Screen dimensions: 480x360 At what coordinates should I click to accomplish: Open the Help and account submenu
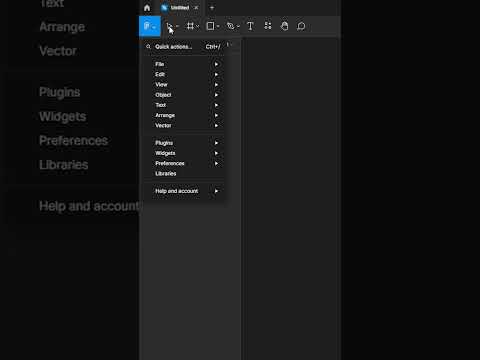(x=184, y=191)
